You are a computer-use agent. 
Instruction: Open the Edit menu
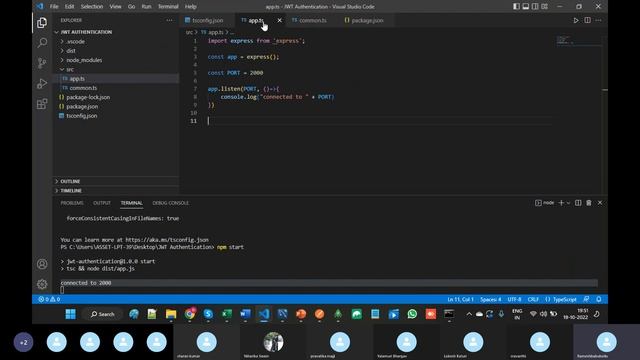69,7
